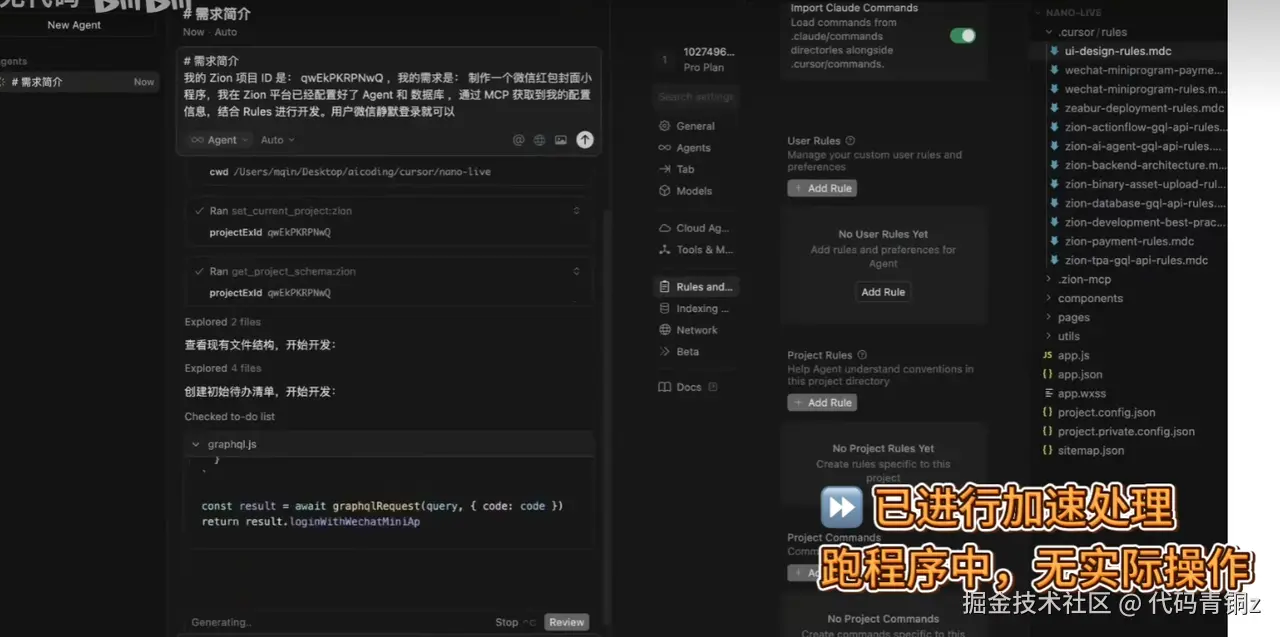Viewport: 1280px width, 637px height.
Task: Select Rules and commands settings section
Action: 696,287
